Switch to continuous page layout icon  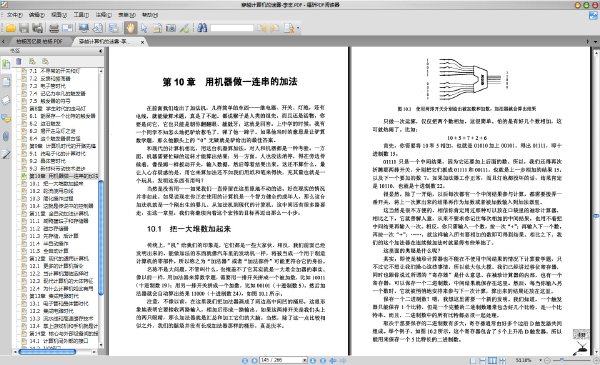tap(483, 360)
